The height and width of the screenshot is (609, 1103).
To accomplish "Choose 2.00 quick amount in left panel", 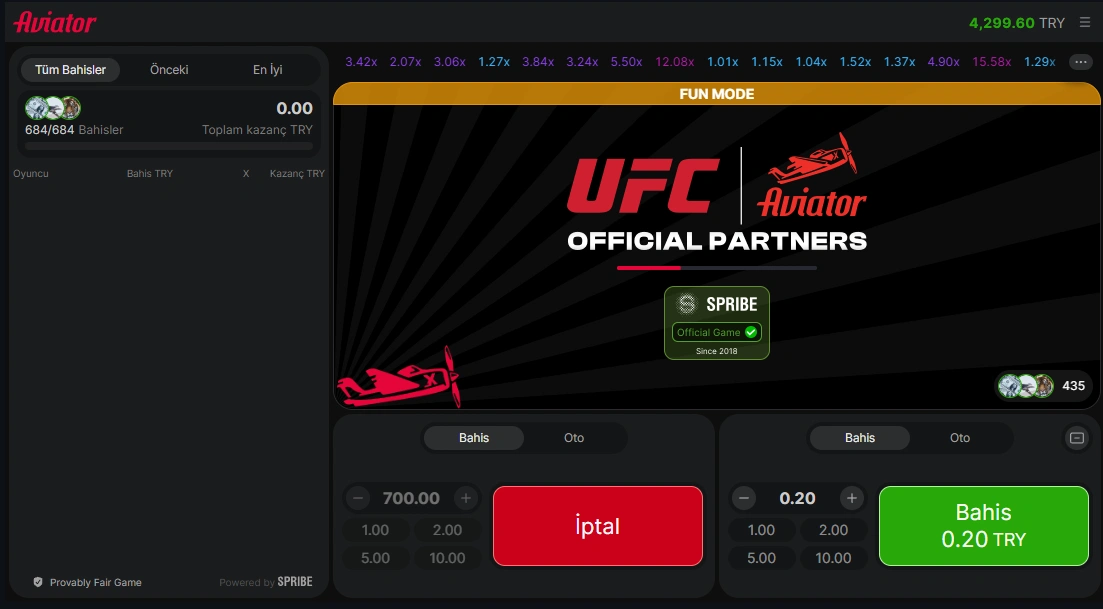I will 447,530.
